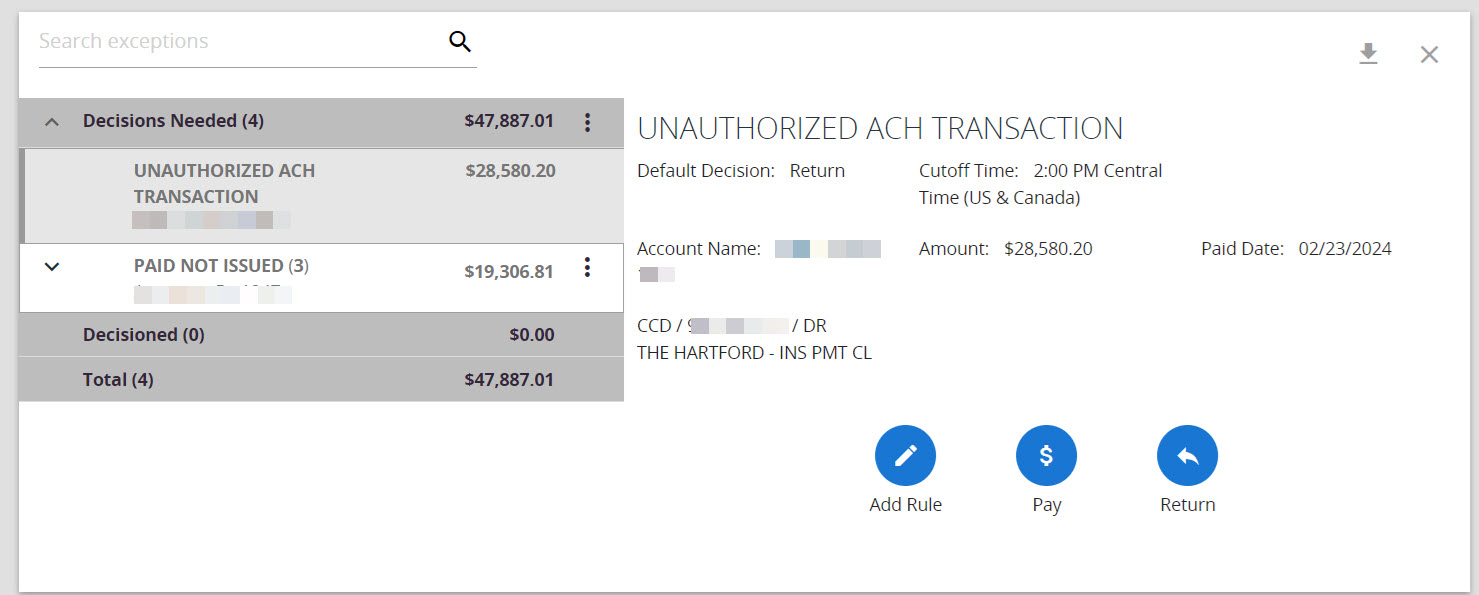Select PAID NOT ISSUED (3) row
Screen dimensions: 1479x595
[x=322, y=278]
